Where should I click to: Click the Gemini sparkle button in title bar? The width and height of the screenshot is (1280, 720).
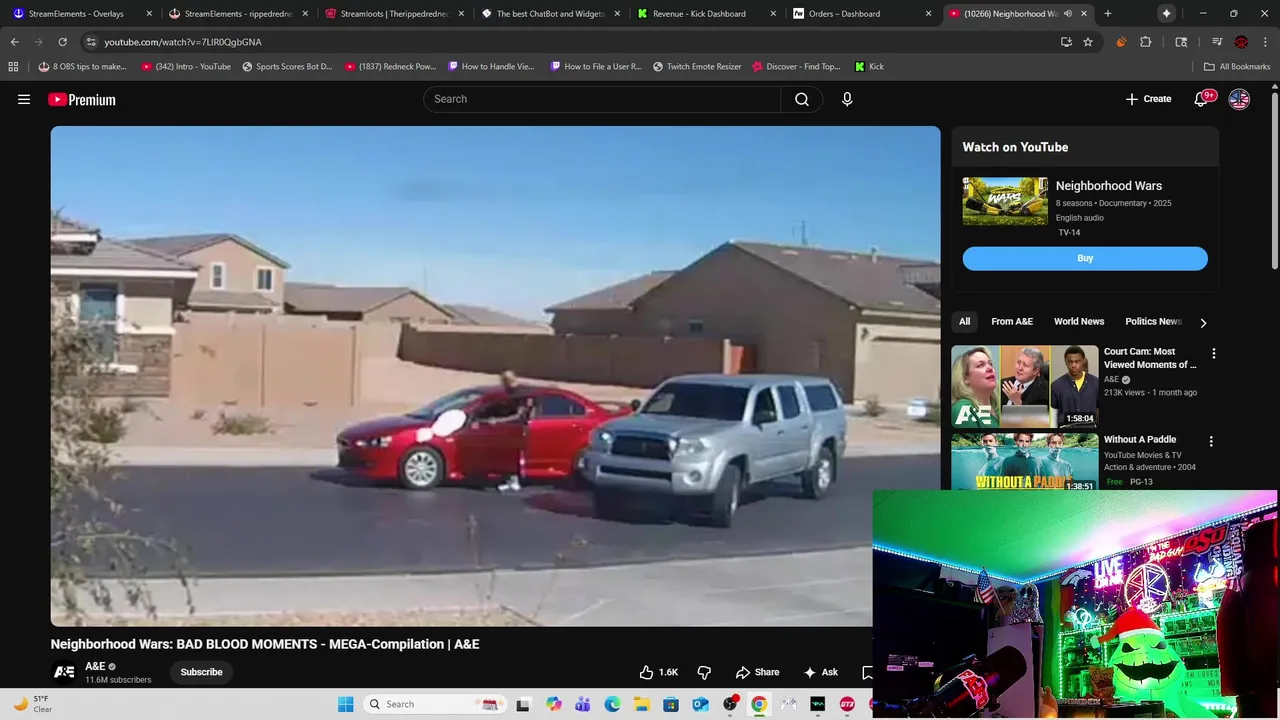click(1166, 14)
